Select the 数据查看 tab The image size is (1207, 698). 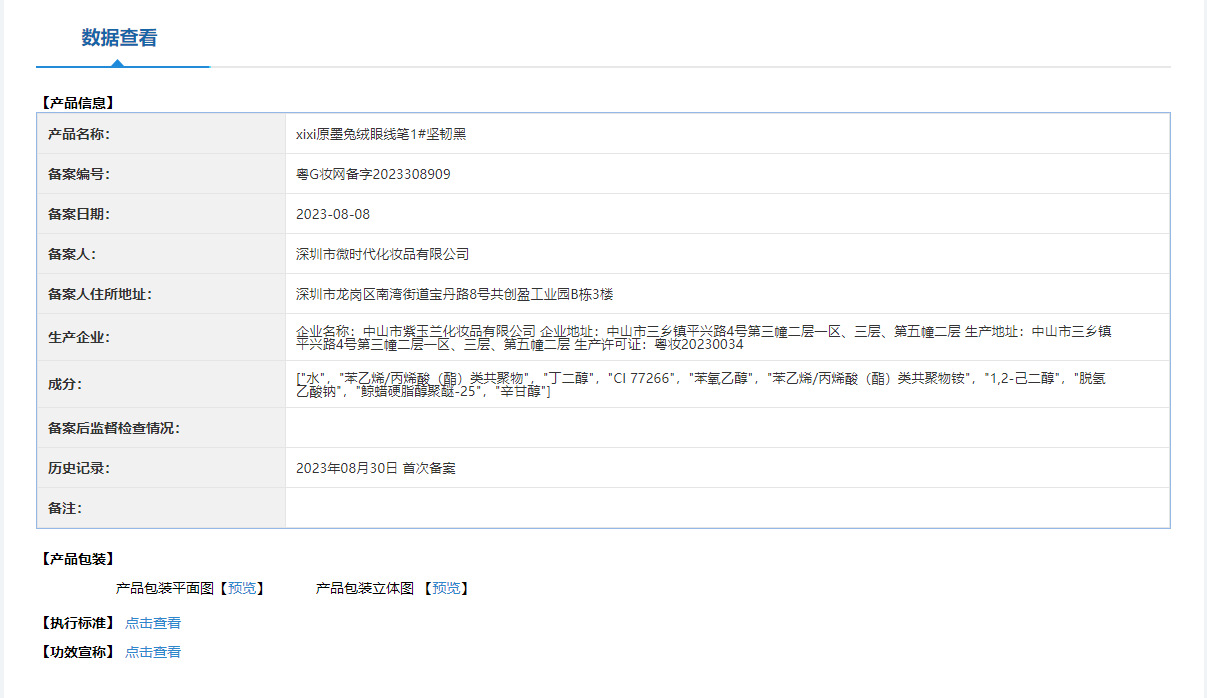click(119, 38)
